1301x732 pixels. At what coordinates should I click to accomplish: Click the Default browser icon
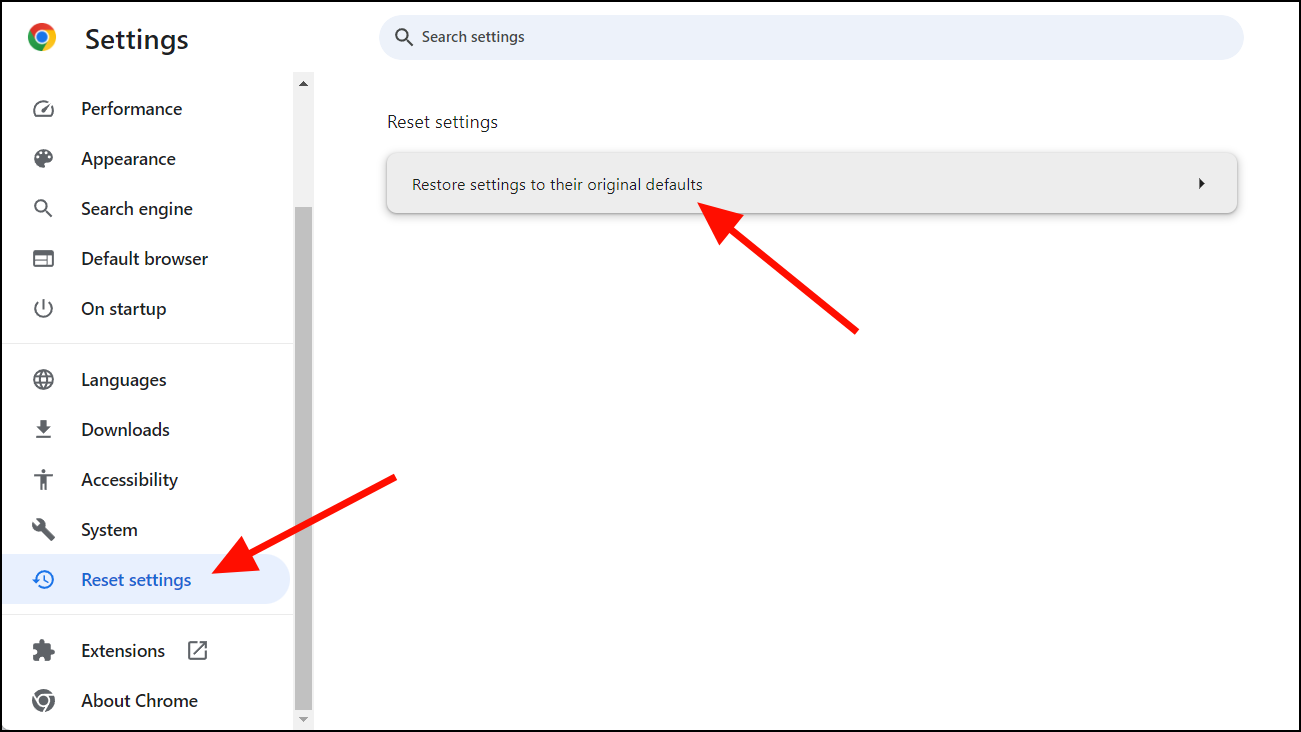[44, 258]
